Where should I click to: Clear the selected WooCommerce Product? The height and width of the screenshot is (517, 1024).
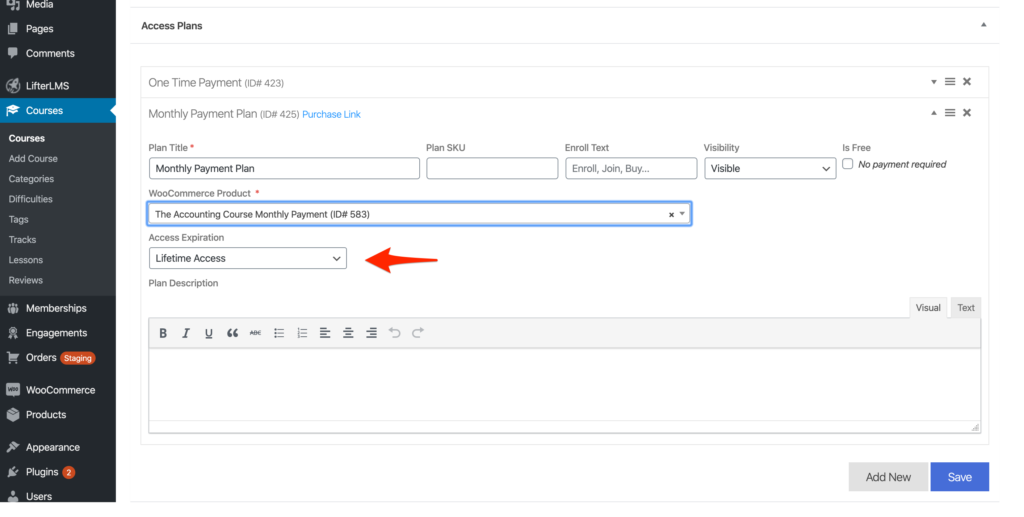(x=671, y=215)
